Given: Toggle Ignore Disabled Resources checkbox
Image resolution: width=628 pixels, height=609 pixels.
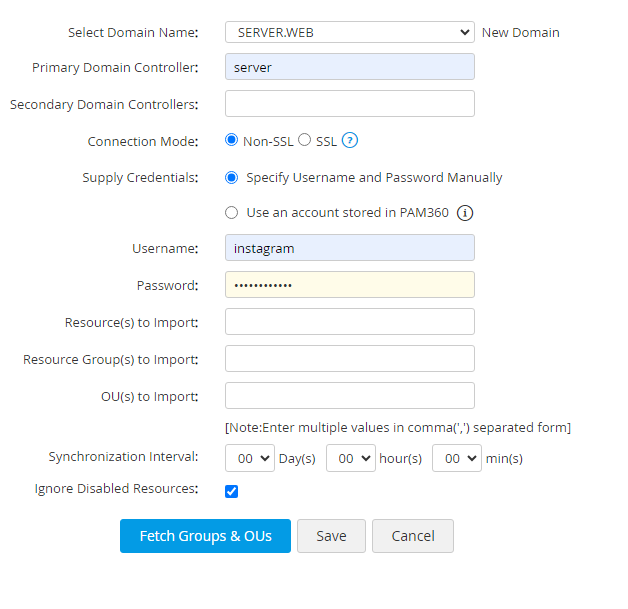Looking at the screenshot, I should coord(232,491).
